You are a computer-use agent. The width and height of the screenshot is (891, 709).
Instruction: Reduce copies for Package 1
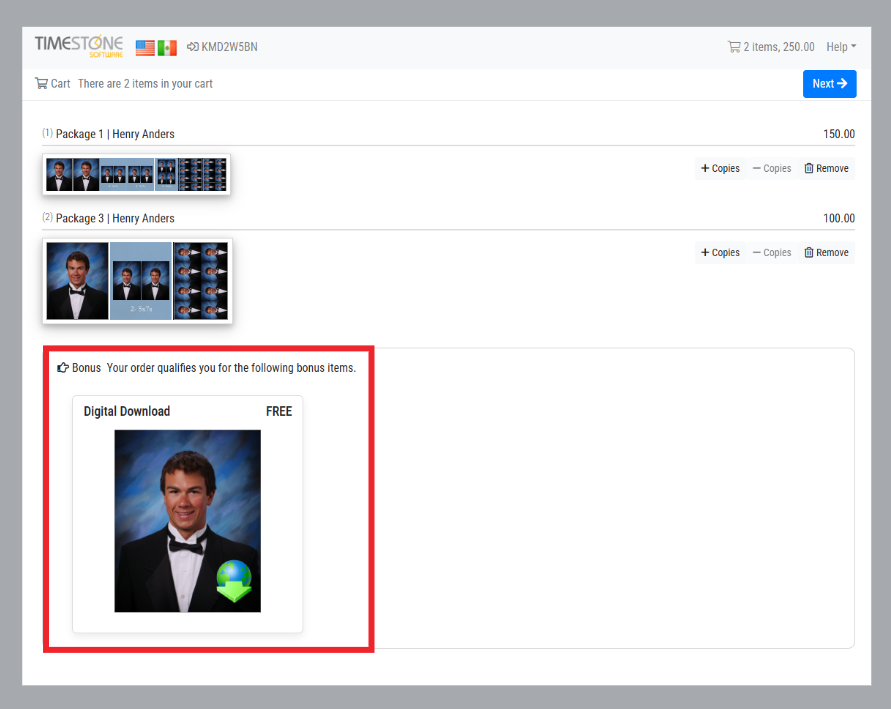pyautogui.click(x=771, y=169)
